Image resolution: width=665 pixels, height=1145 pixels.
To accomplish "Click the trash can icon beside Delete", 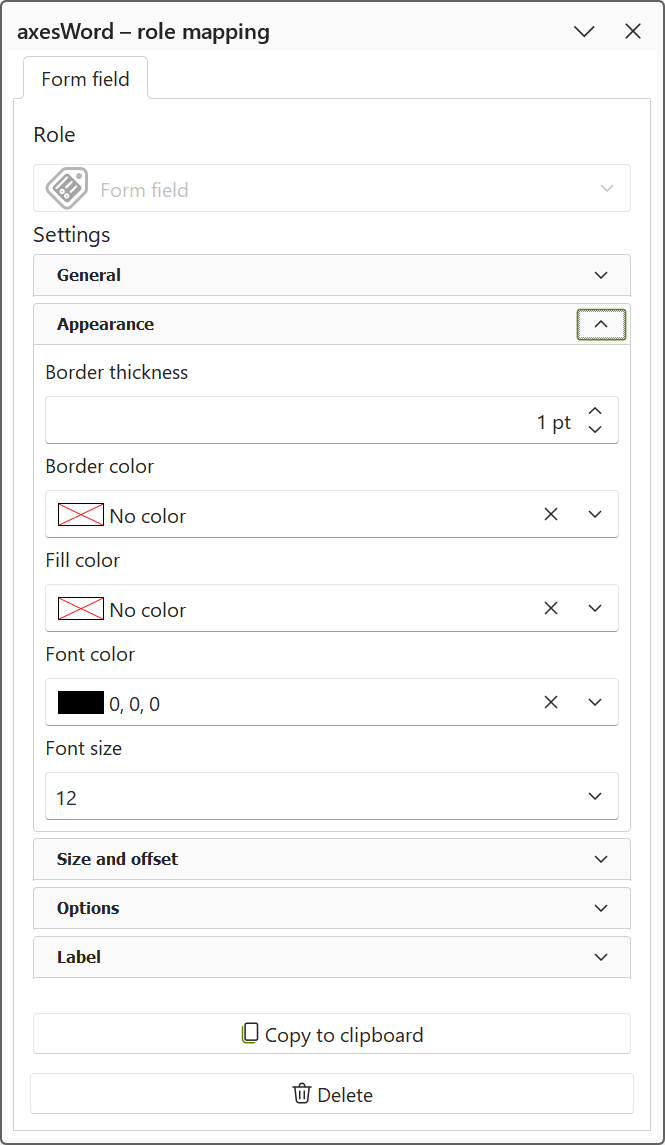I will click(301, 1093).
